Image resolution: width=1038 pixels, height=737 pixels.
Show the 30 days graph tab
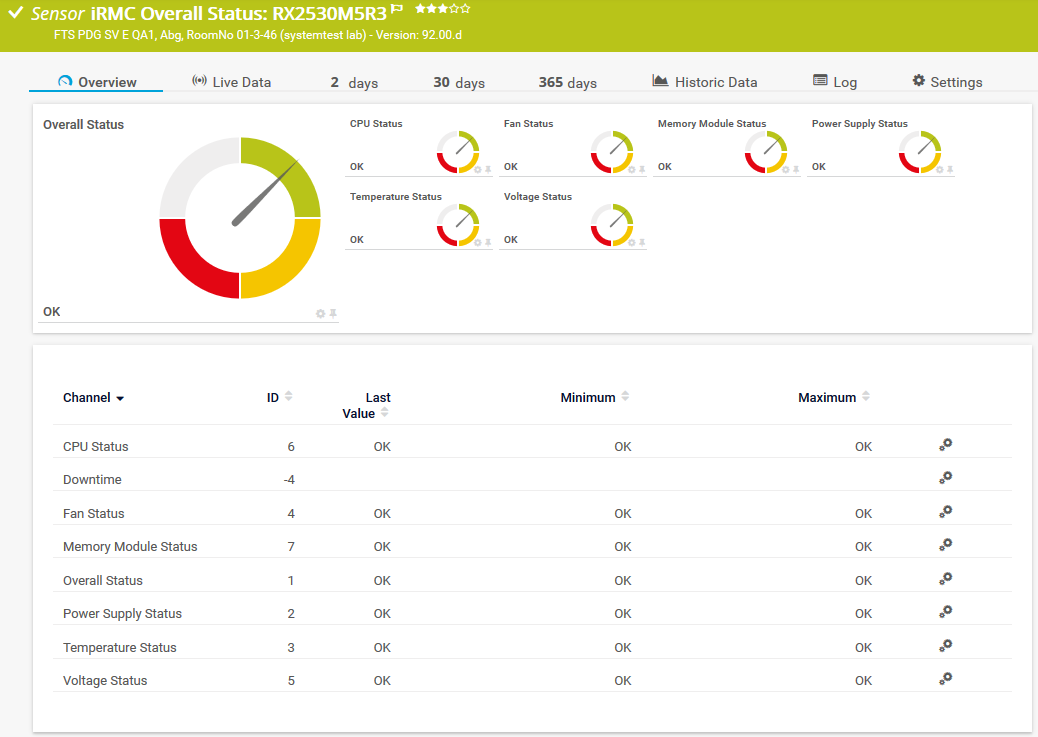pos(458,82)
